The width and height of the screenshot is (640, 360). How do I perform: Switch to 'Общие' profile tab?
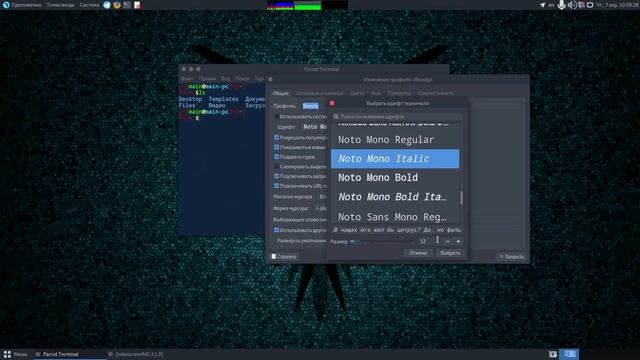[280, 93]
